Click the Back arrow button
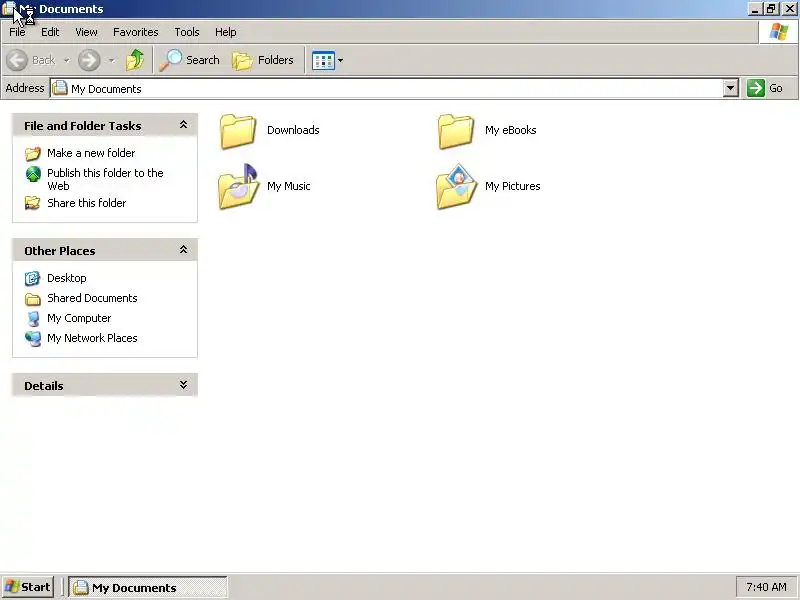Viewport: 800px width, 600px height. click(17, 60)
